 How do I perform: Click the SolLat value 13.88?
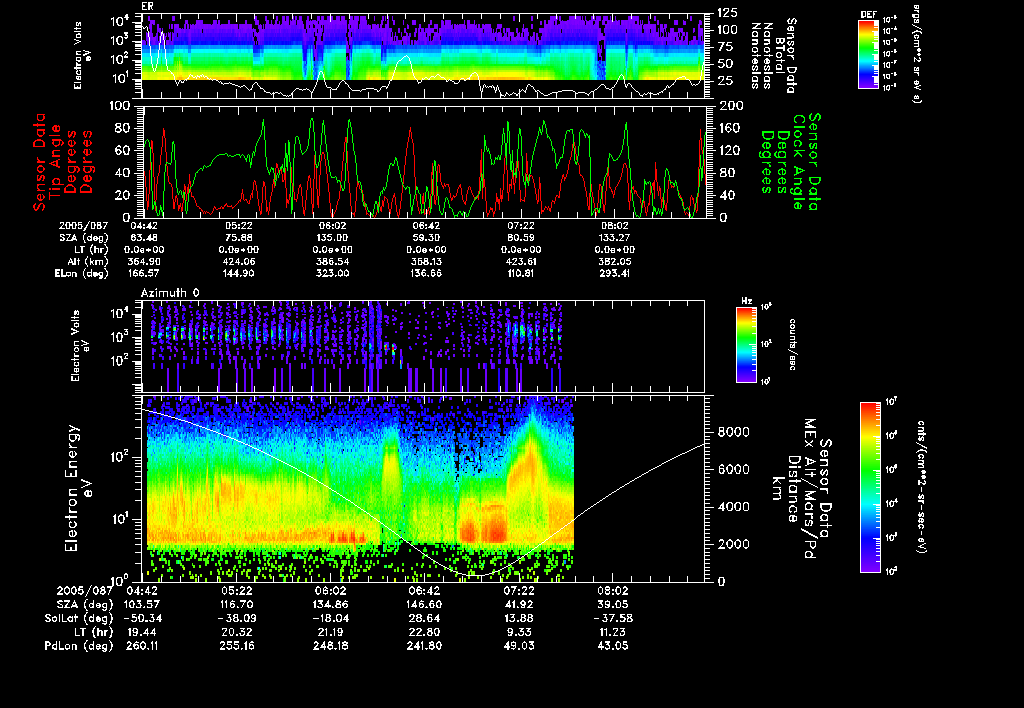[519, 619]
